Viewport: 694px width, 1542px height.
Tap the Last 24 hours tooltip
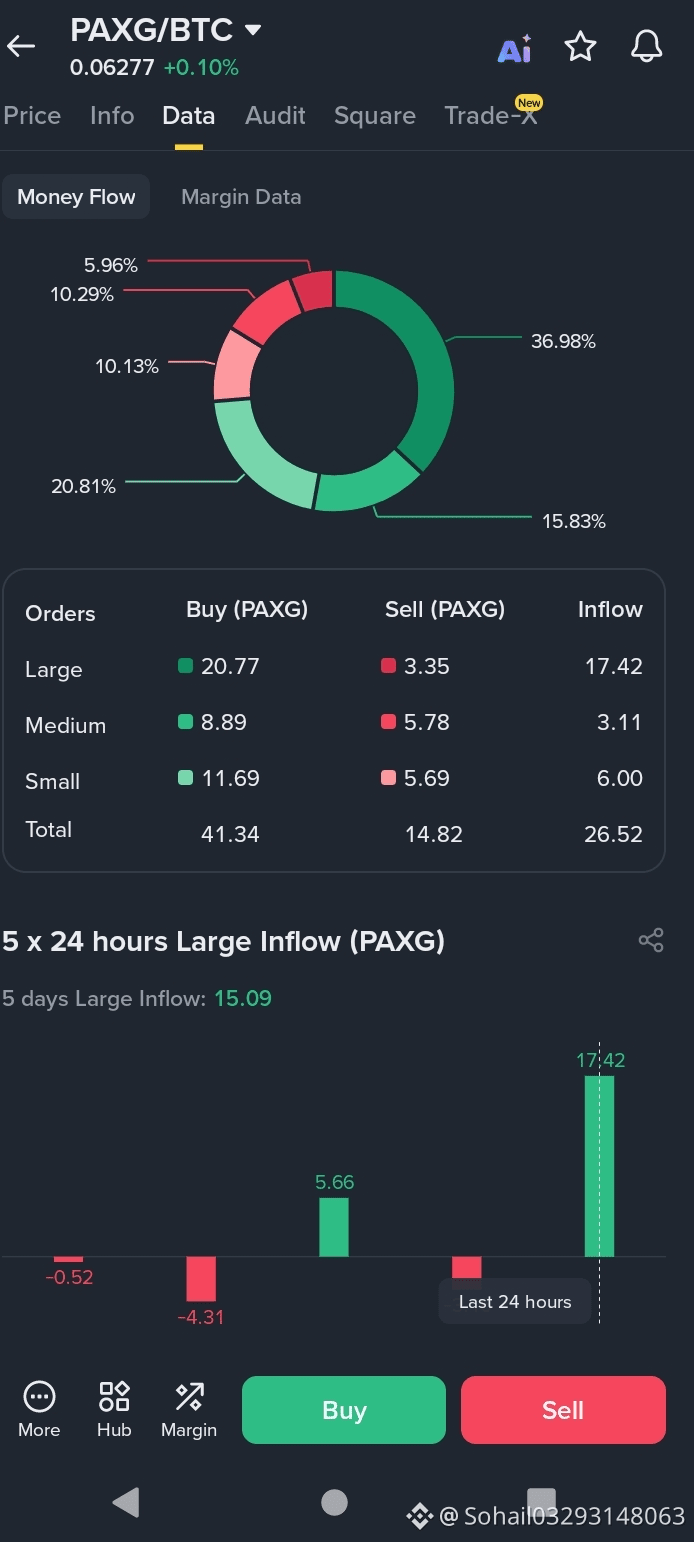click(x=515, y=1302)
